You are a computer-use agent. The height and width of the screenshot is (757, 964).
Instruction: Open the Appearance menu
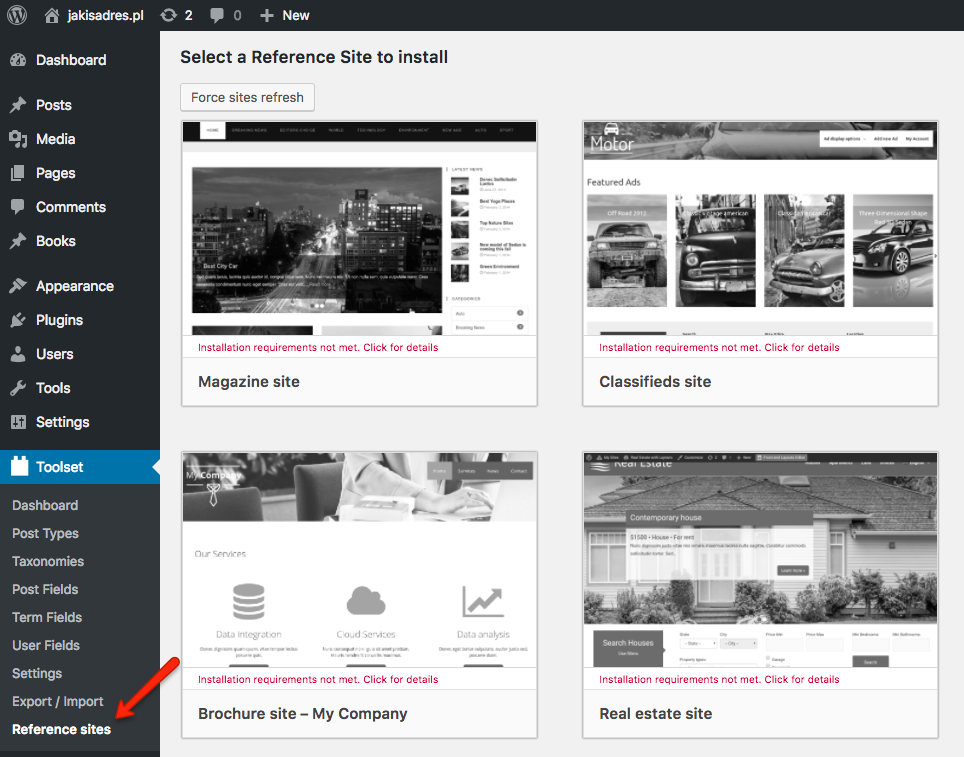(x=74, y=287)
